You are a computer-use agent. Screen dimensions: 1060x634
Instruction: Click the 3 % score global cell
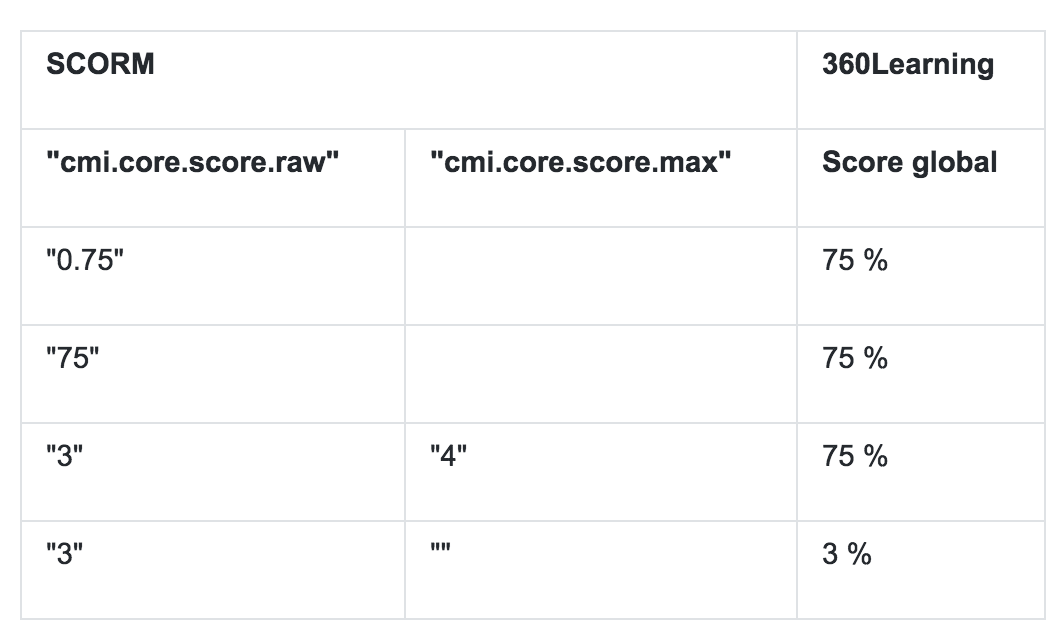tap(847, 555)
